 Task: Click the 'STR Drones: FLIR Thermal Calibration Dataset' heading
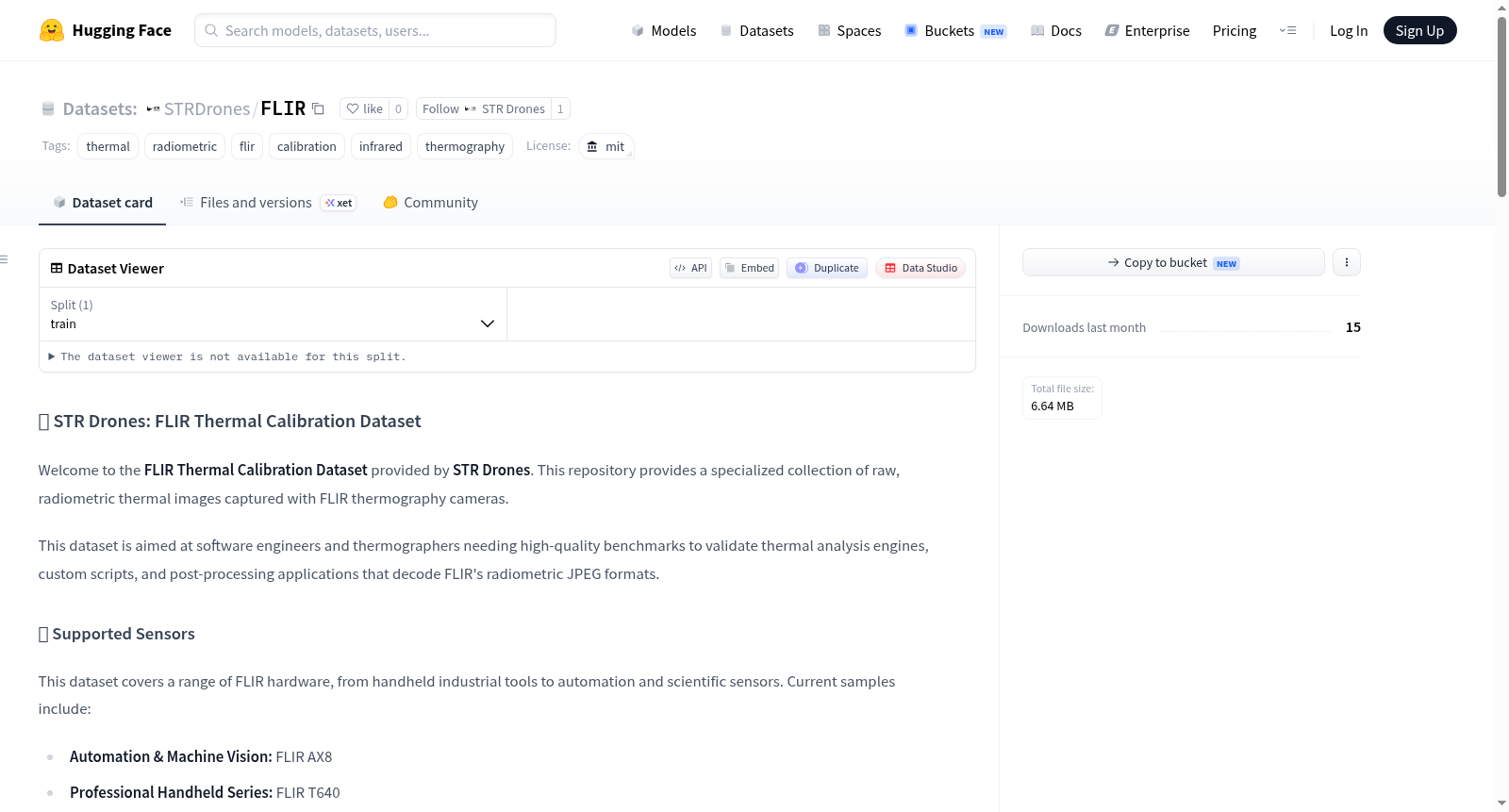click(x=237, y=421)
